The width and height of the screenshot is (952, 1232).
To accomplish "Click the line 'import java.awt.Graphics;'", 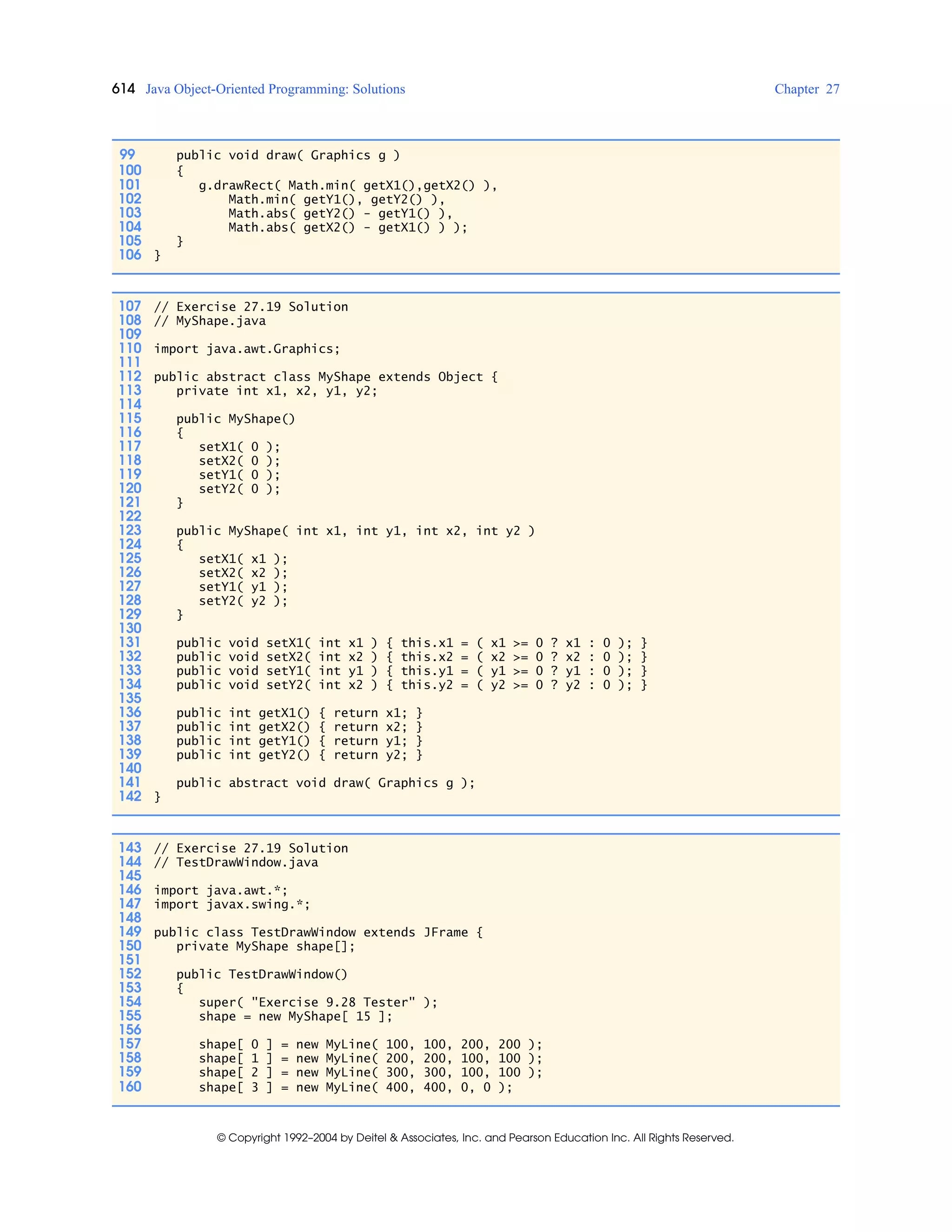I will click(x=247, y=349).
